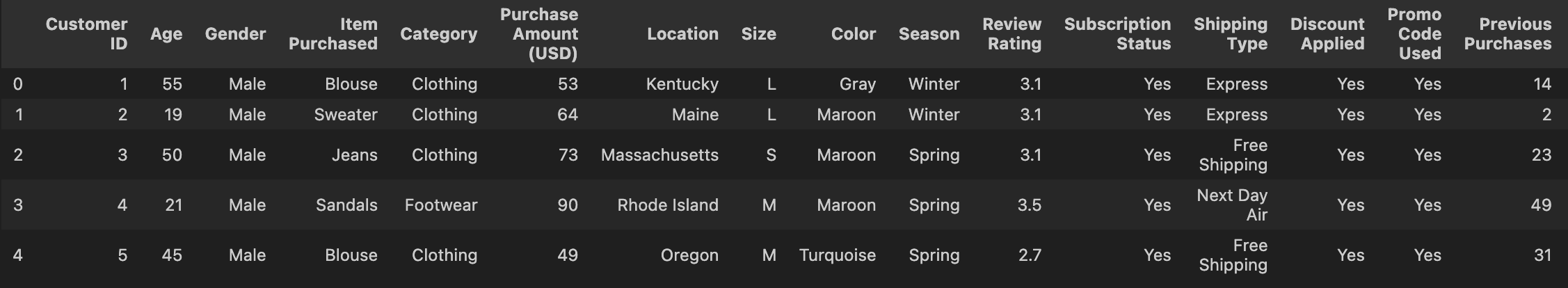Screen dimensions: 1568x288
Task: Select the Purchase Amount (USD) header
Action: click(539, 34)
